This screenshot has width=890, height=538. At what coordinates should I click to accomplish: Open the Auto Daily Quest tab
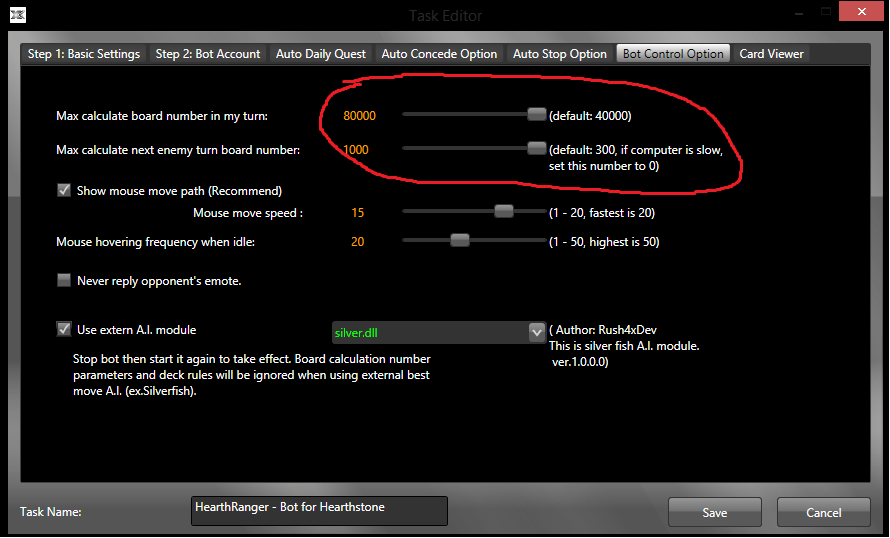[321, 54]
